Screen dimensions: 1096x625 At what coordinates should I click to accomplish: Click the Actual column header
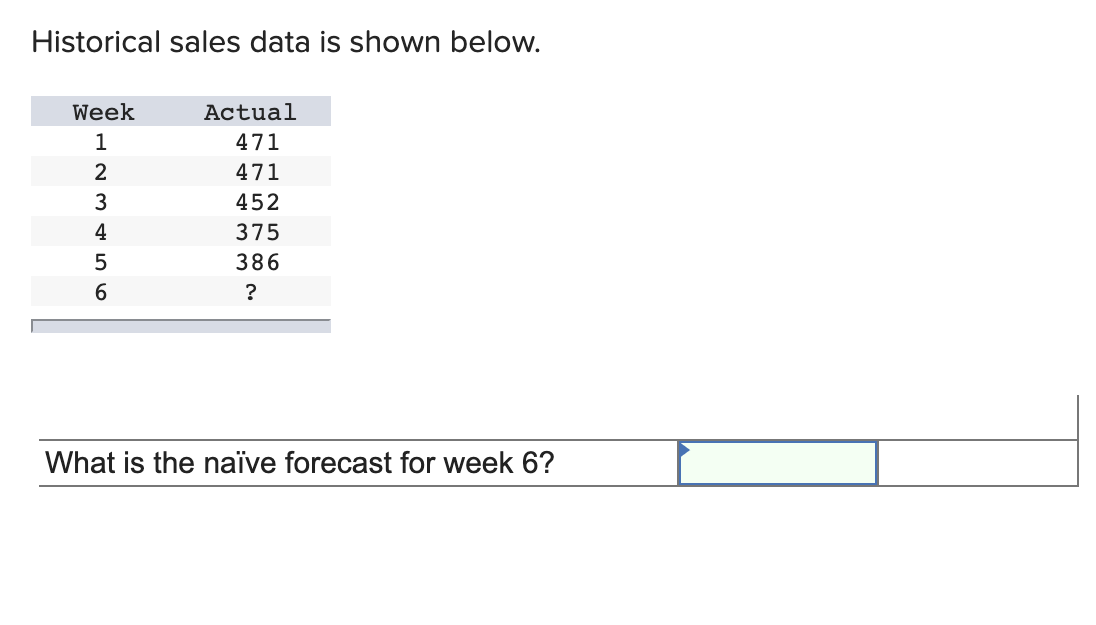click(x=250, y=112)
